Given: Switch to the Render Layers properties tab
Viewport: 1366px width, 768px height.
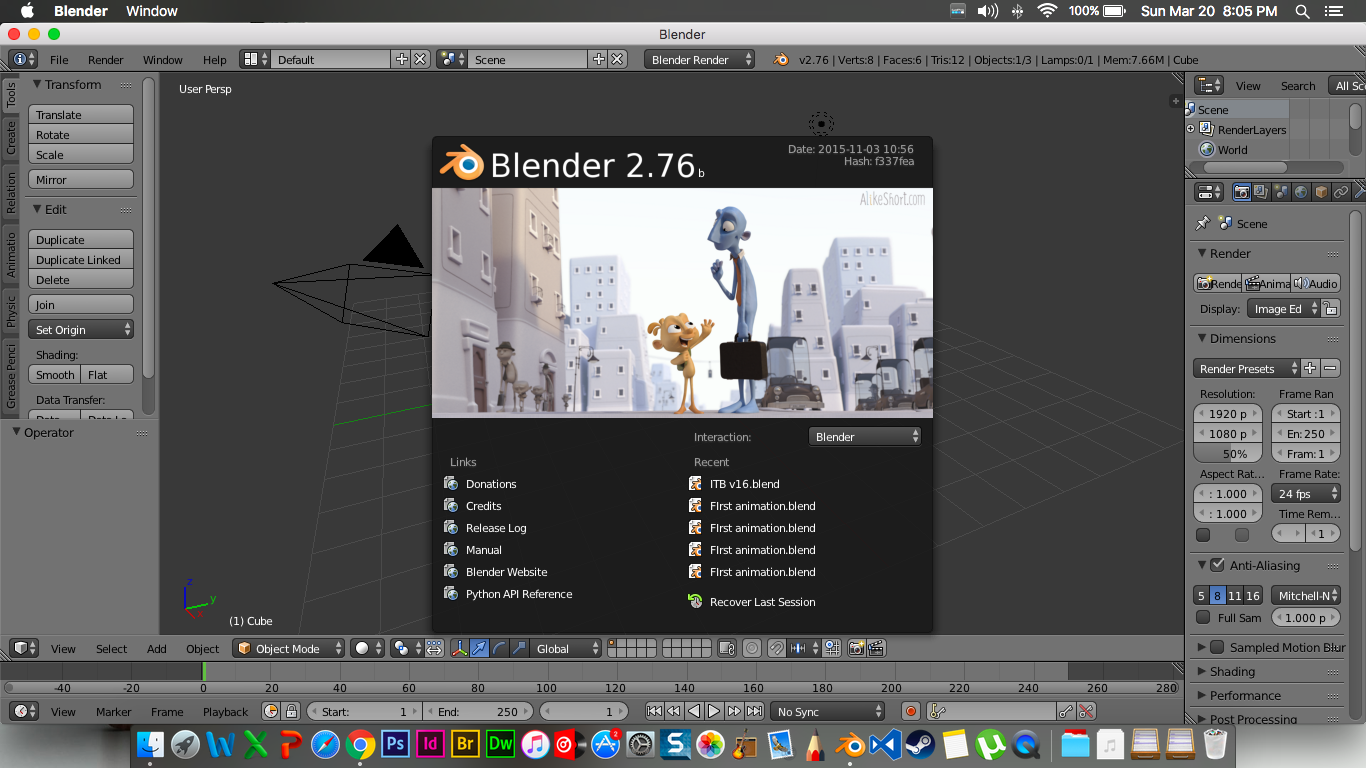Looking at the screenshot, I should click(x=1259, y=190).
